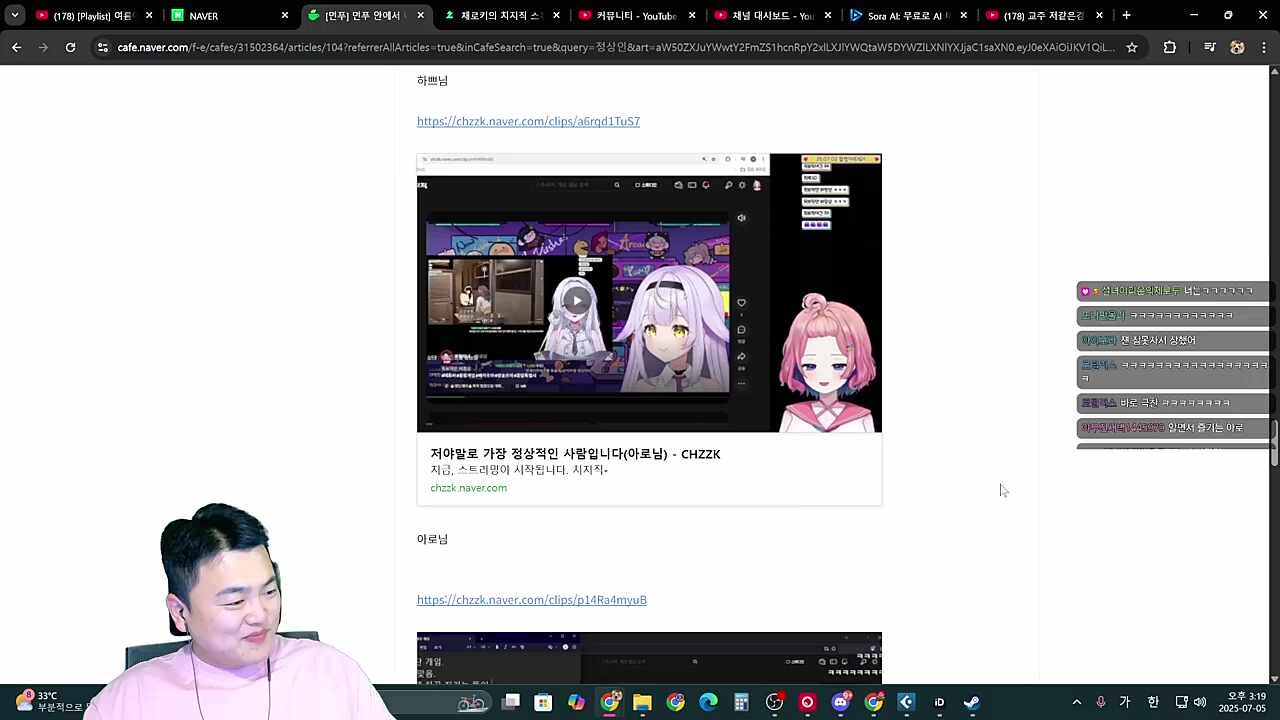Open the first clip preview thumbnail

(x=649, y=293)
